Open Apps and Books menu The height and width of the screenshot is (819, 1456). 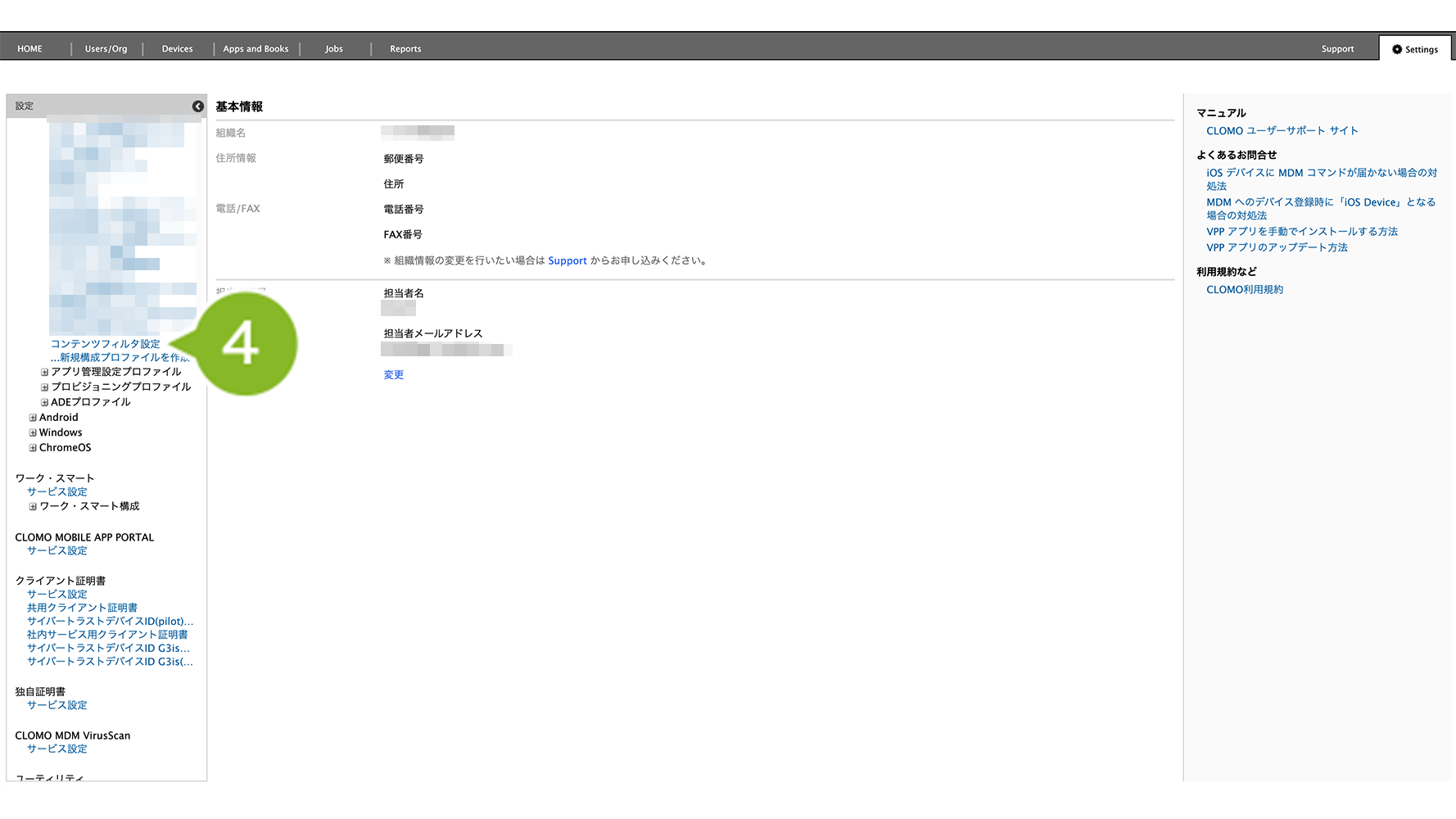click(x=255, y=49)
